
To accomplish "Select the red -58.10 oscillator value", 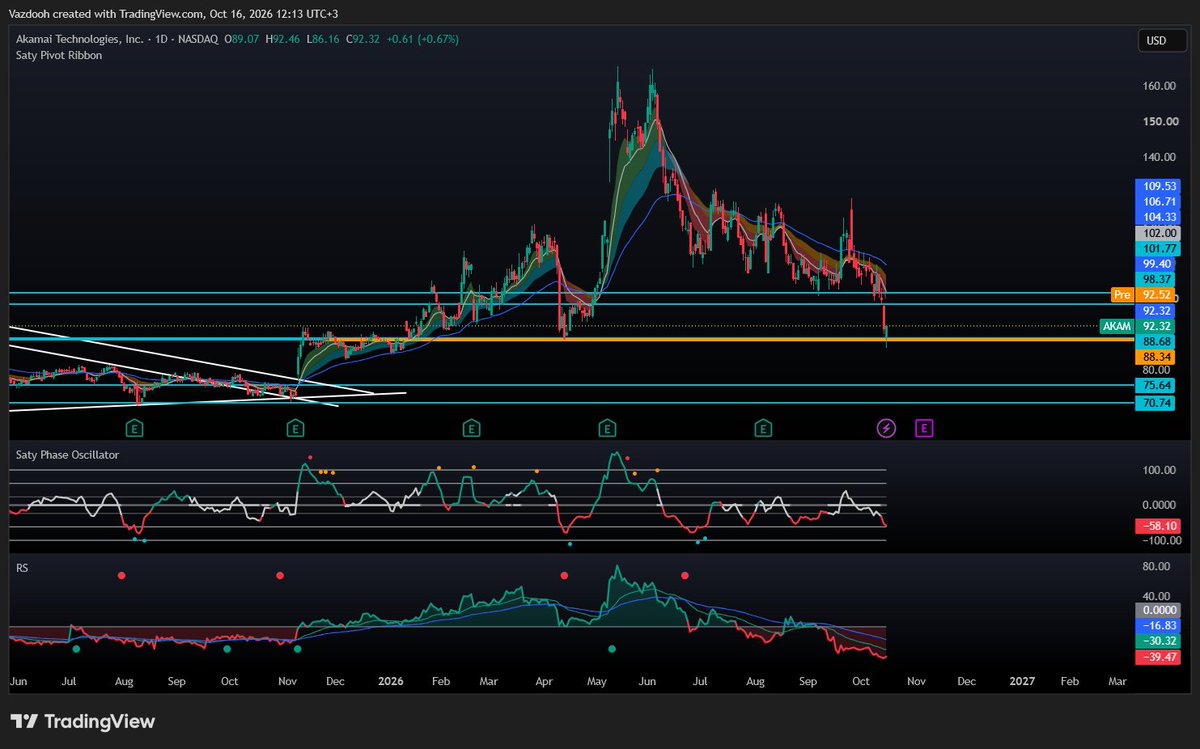I will click(1156, 525).
